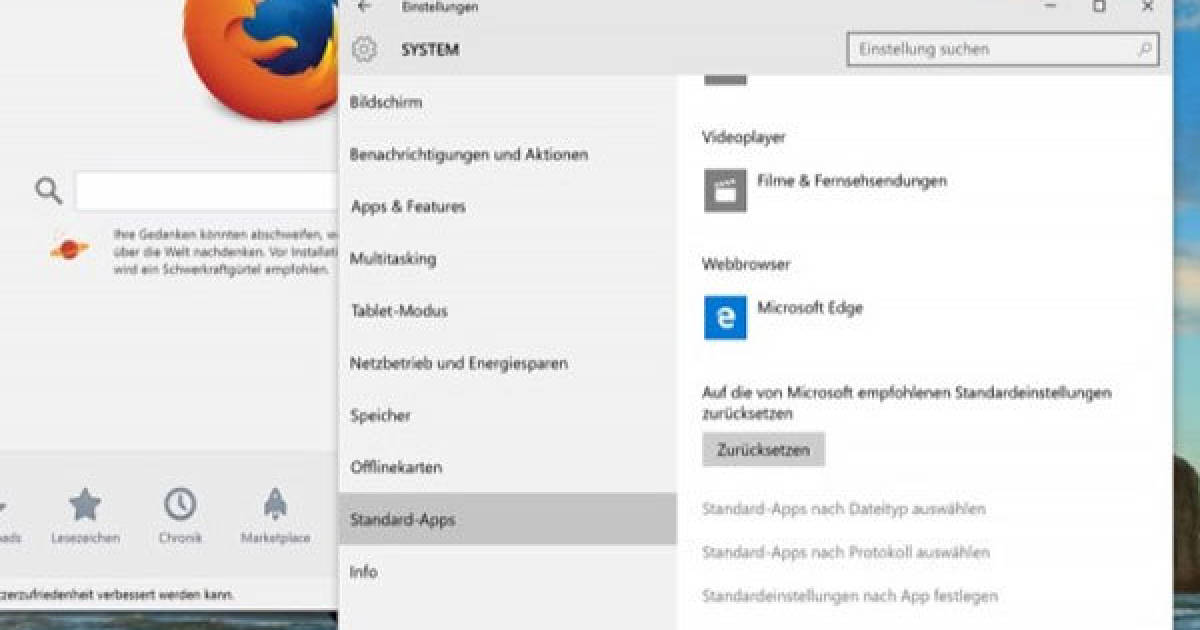The height and width of the screenshot is (630, 1200).
Task: Click the Firefox search input box
Action: point(205,188)
